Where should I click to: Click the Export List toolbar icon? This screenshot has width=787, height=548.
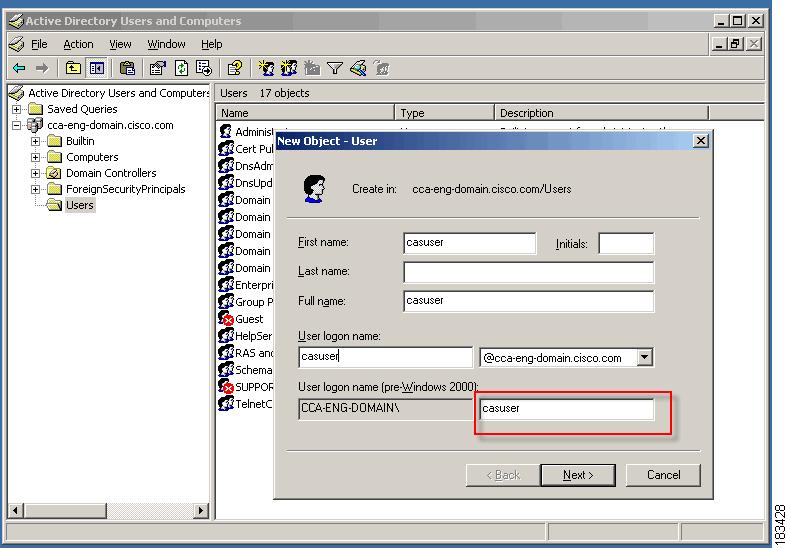(x=204, y=68)
